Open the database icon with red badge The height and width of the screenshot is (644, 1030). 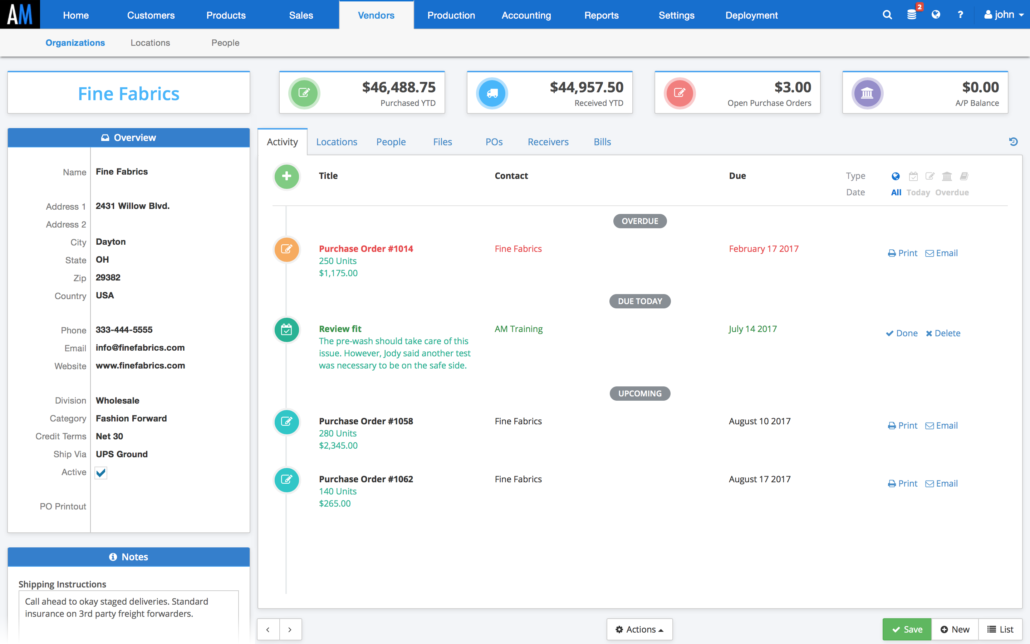tap(911, 15)
